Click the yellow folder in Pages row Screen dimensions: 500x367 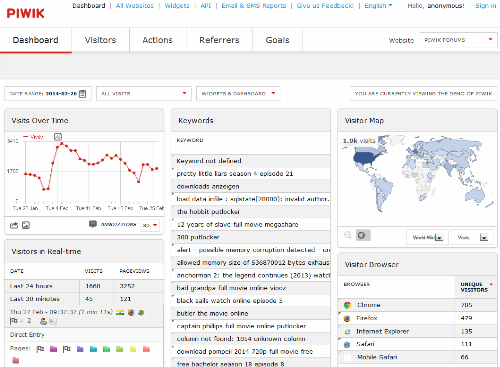pyautogui.click(x=133, y=349)
